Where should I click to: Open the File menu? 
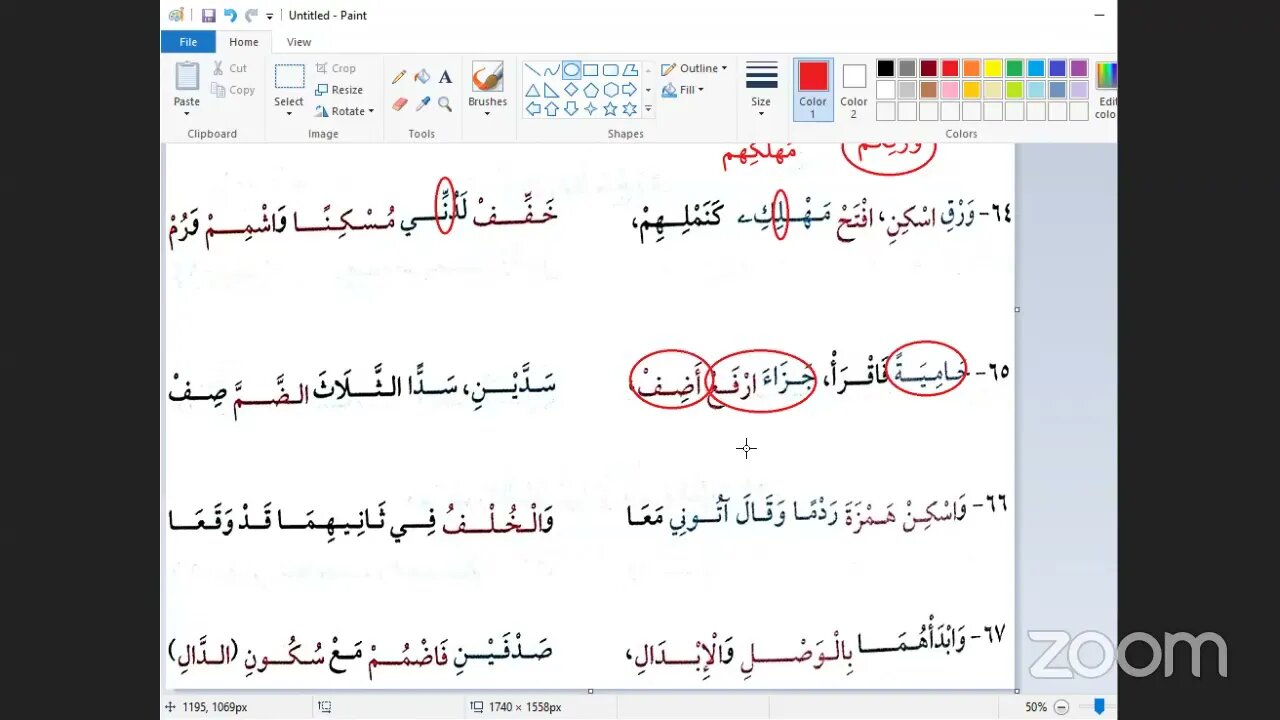point(188,42)
